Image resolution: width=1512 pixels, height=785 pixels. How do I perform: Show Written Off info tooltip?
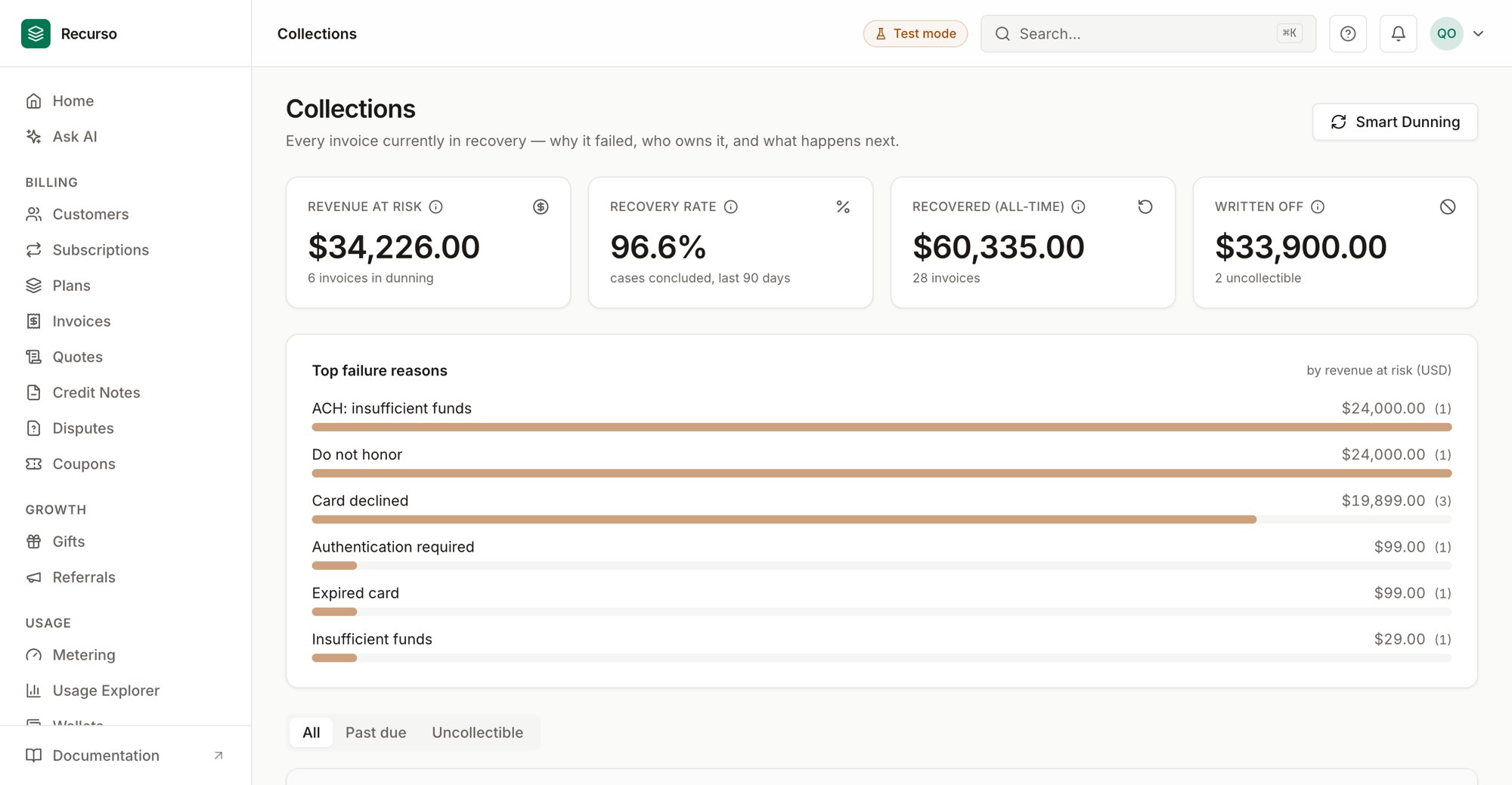pyautogui.click(x=1317, y=206)
